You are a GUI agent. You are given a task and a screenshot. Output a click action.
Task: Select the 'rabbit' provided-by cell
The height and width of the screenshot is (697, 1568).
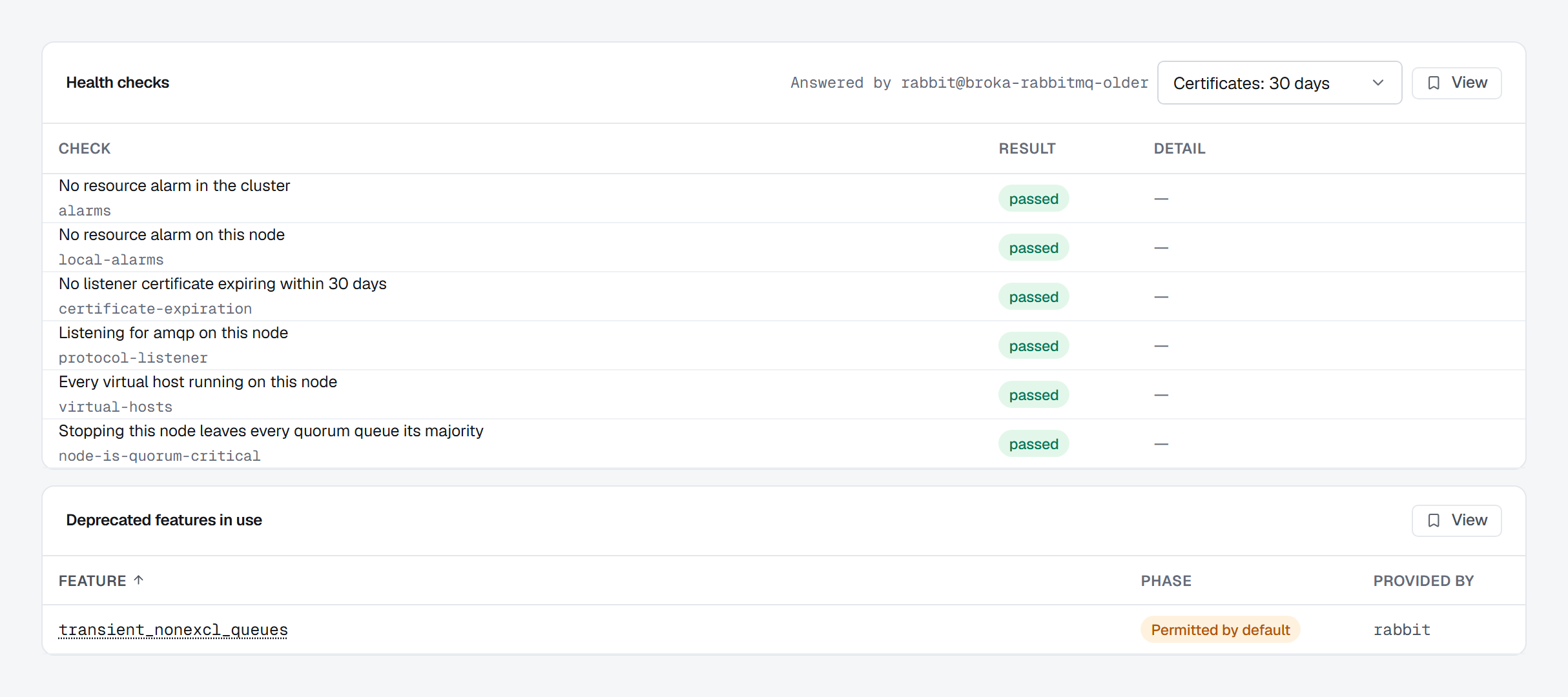click(x=1401, y=630)
